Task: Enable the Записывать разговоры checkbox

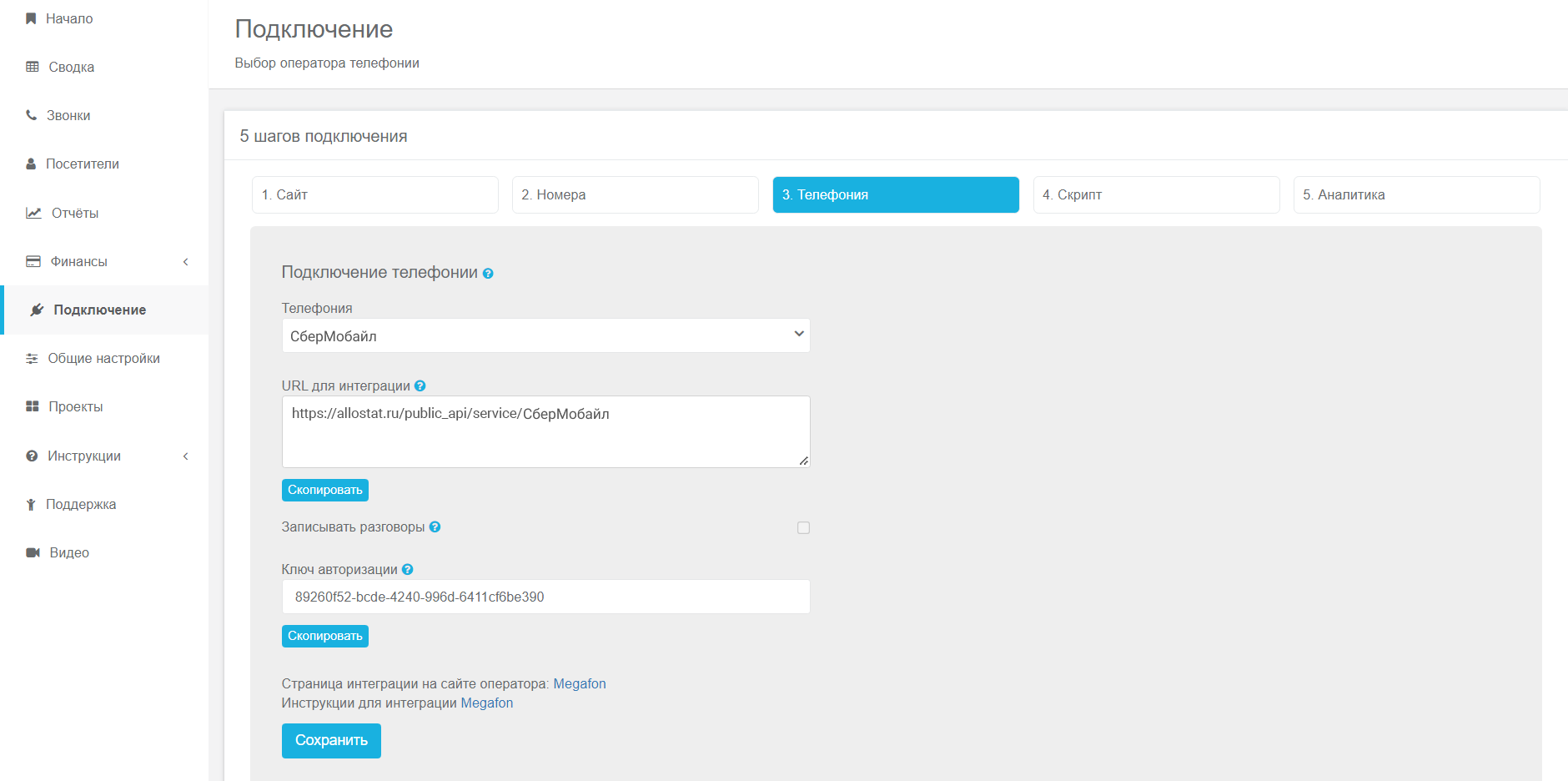Action: [803, 527]
